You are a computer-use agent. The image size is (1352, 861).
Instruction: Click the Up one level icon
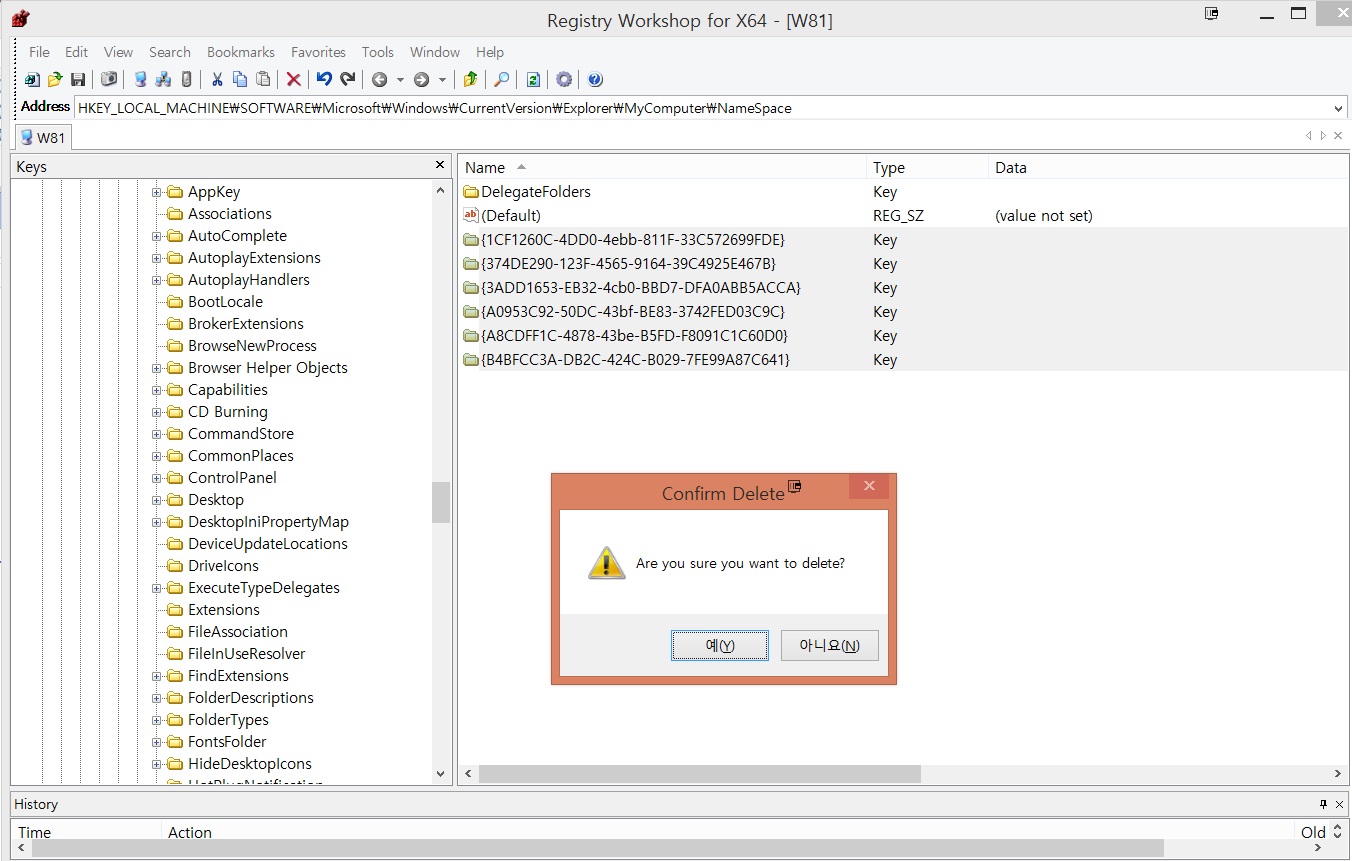tap(470, 80)
